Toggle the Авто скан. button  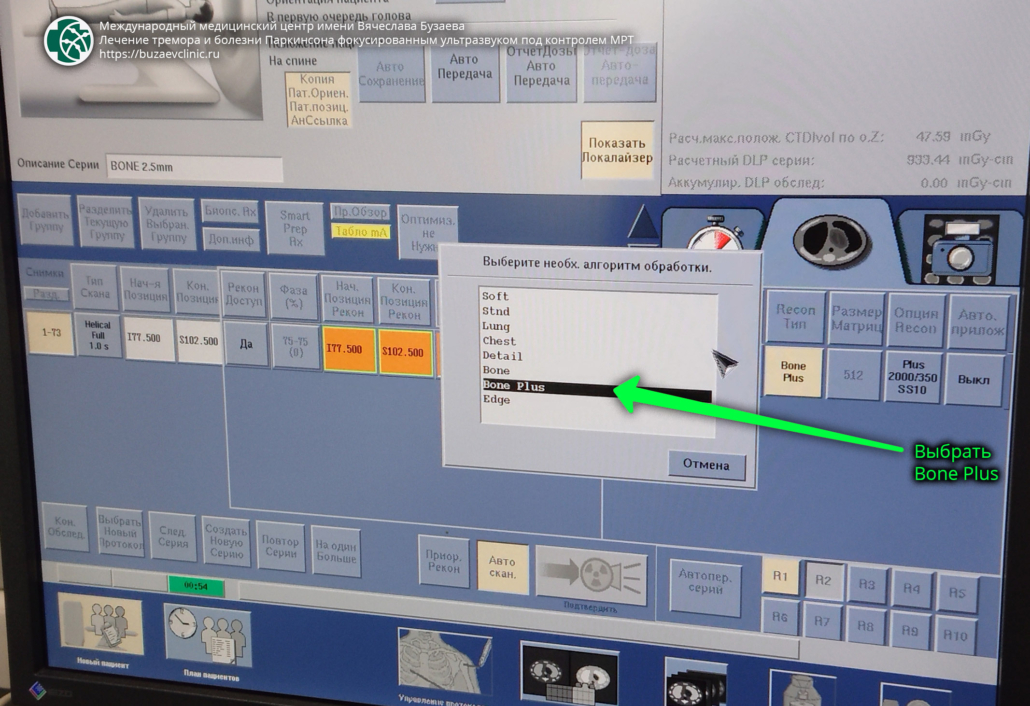[502, 568]
